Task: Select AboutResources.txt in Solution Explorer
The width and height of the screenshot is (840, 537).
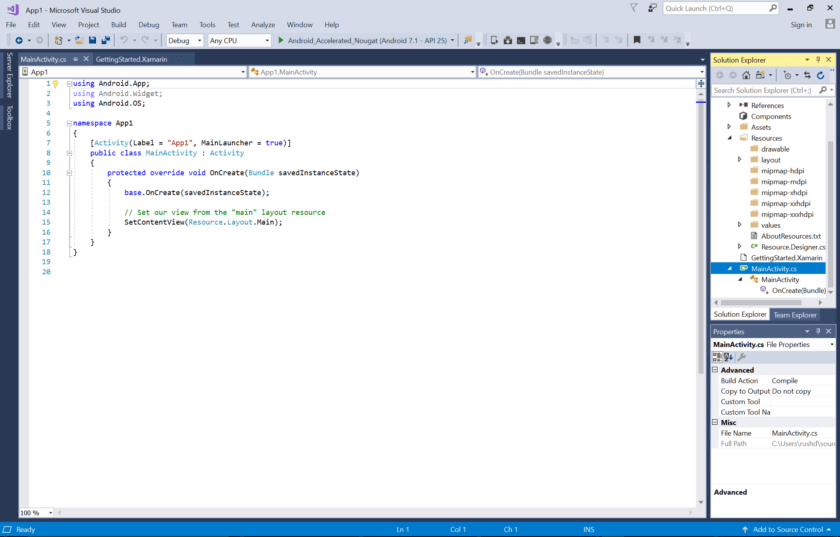Action: click(791, 236)
